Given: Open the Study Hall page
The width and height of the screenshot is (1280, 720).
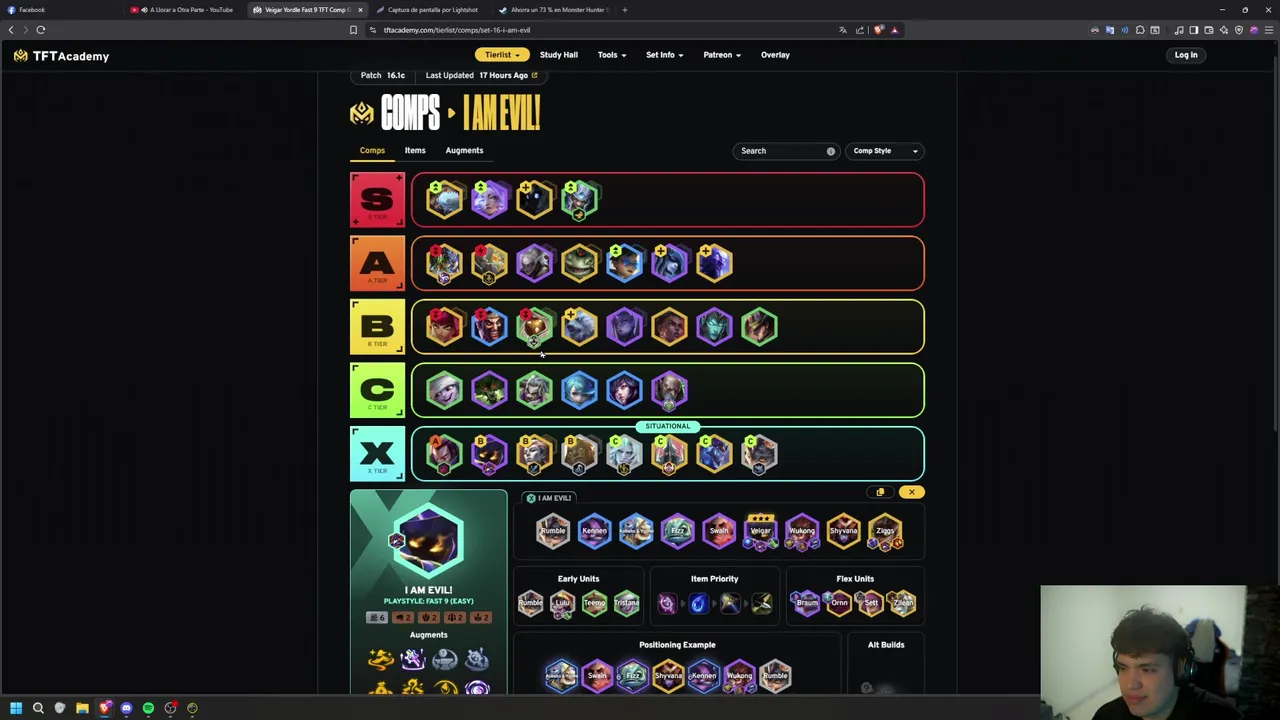Looking at the screenshot, I should [559, 55].
